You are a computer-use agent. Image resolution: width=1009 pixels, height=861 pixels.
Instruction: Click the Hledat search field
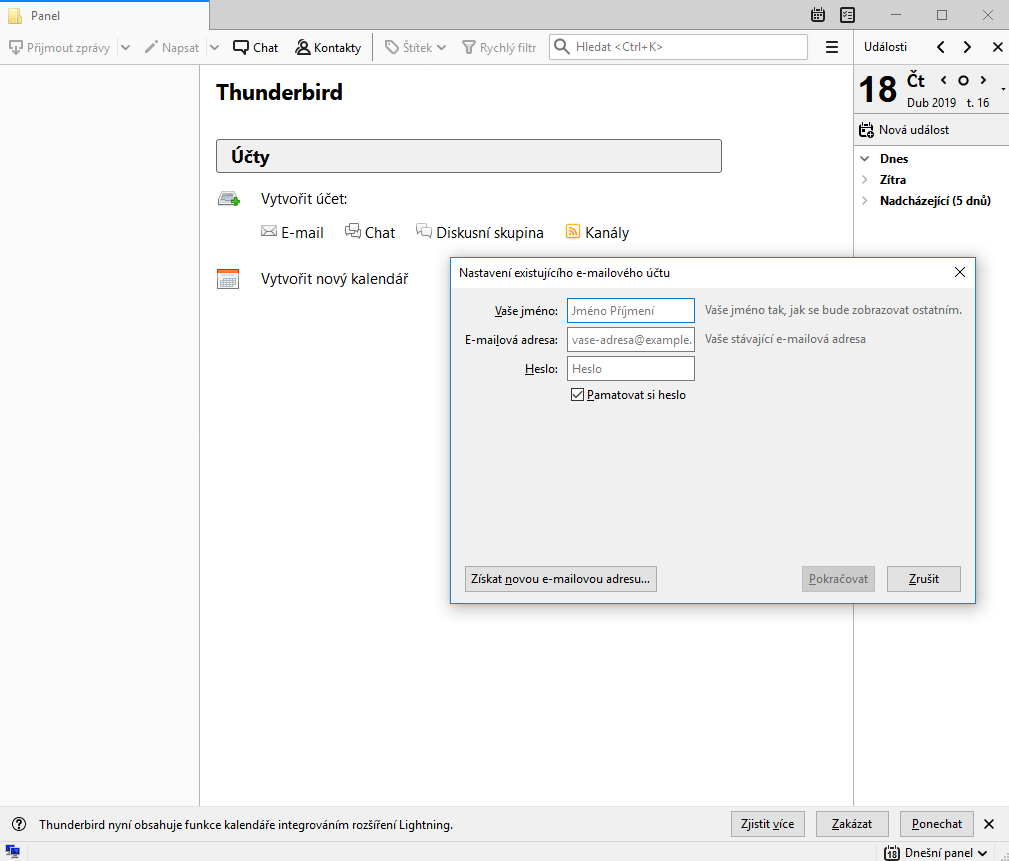coord(678,47)
